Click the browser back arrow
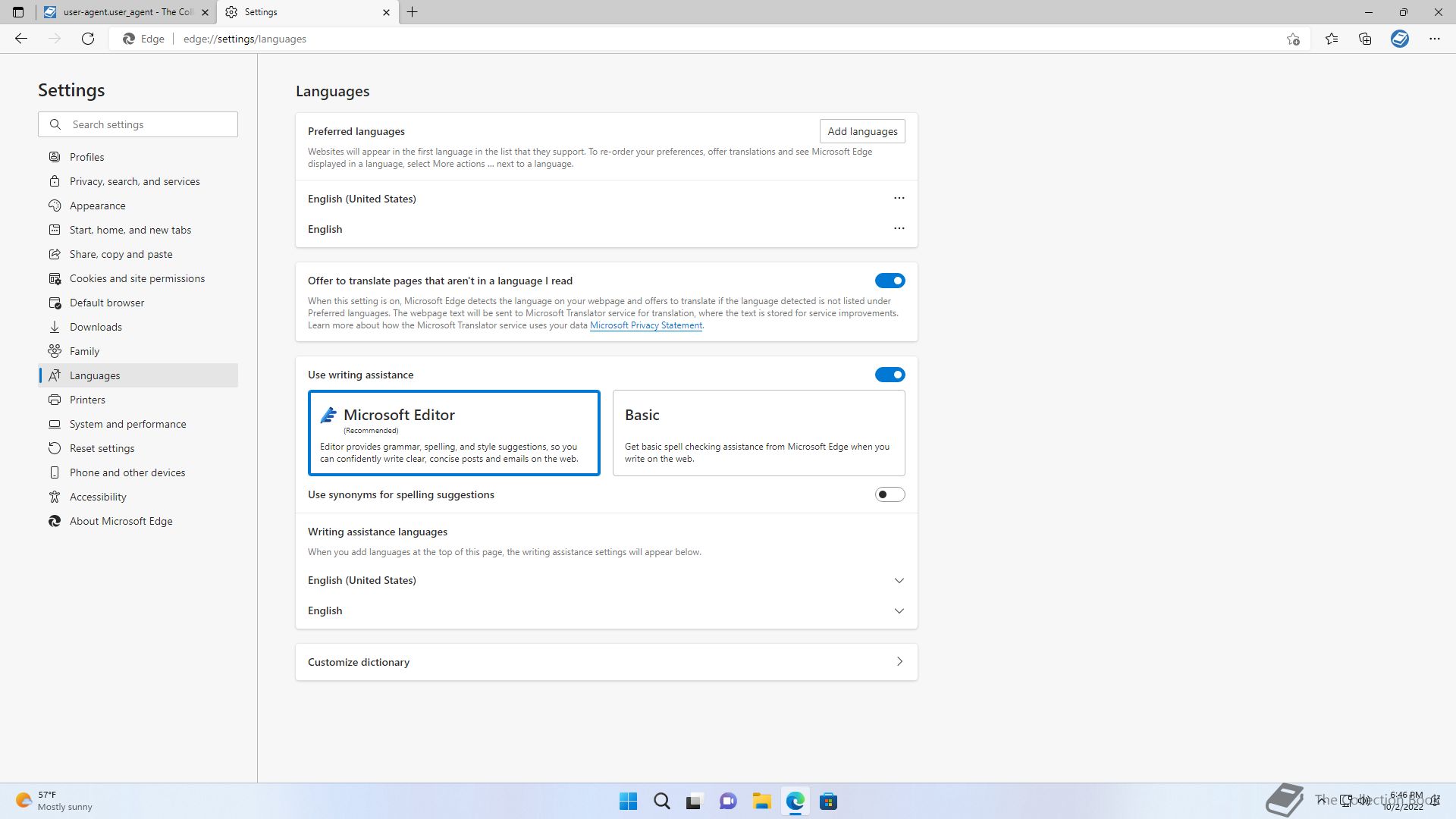This screenshot has width=1456, height=819. (21, 39)
